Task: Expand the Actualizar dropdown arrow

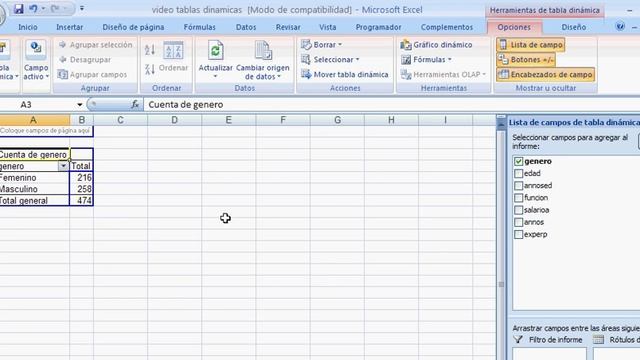Action: tap(215, 76)
